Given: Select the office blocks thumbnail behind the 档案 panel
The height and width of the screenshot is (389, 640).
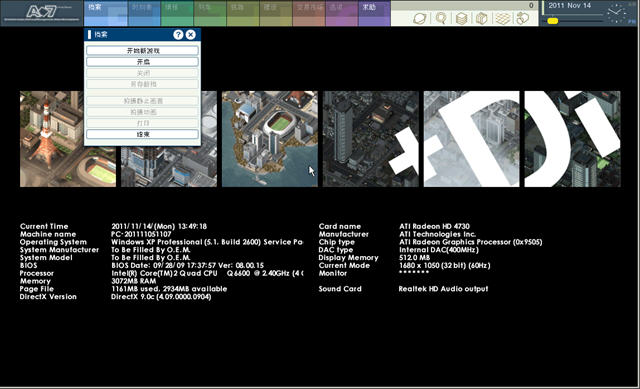Looking at the screenshot, I should (x=169, y=167).
